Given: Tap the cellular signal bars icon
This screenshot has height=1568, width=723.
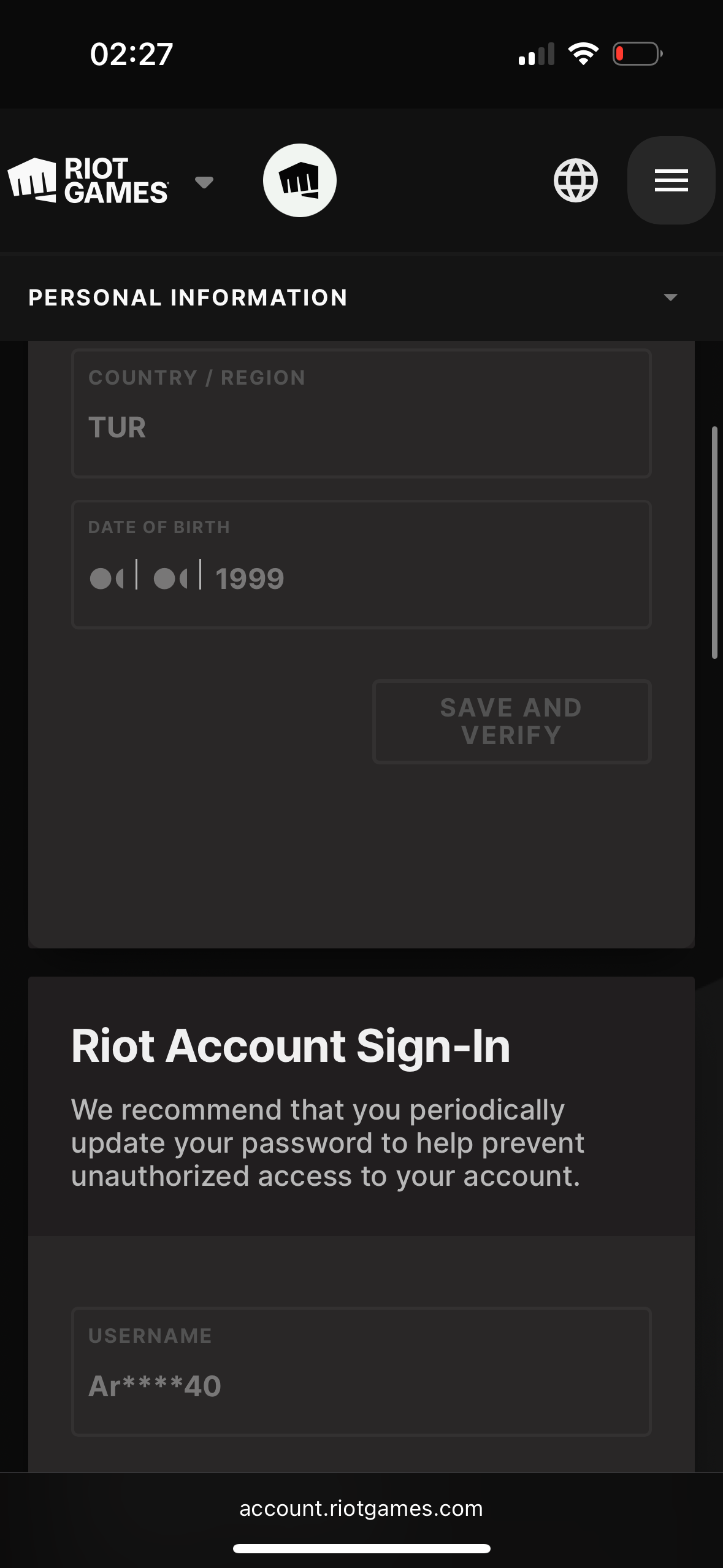Looking at the screenshot, I should point(537,54).
